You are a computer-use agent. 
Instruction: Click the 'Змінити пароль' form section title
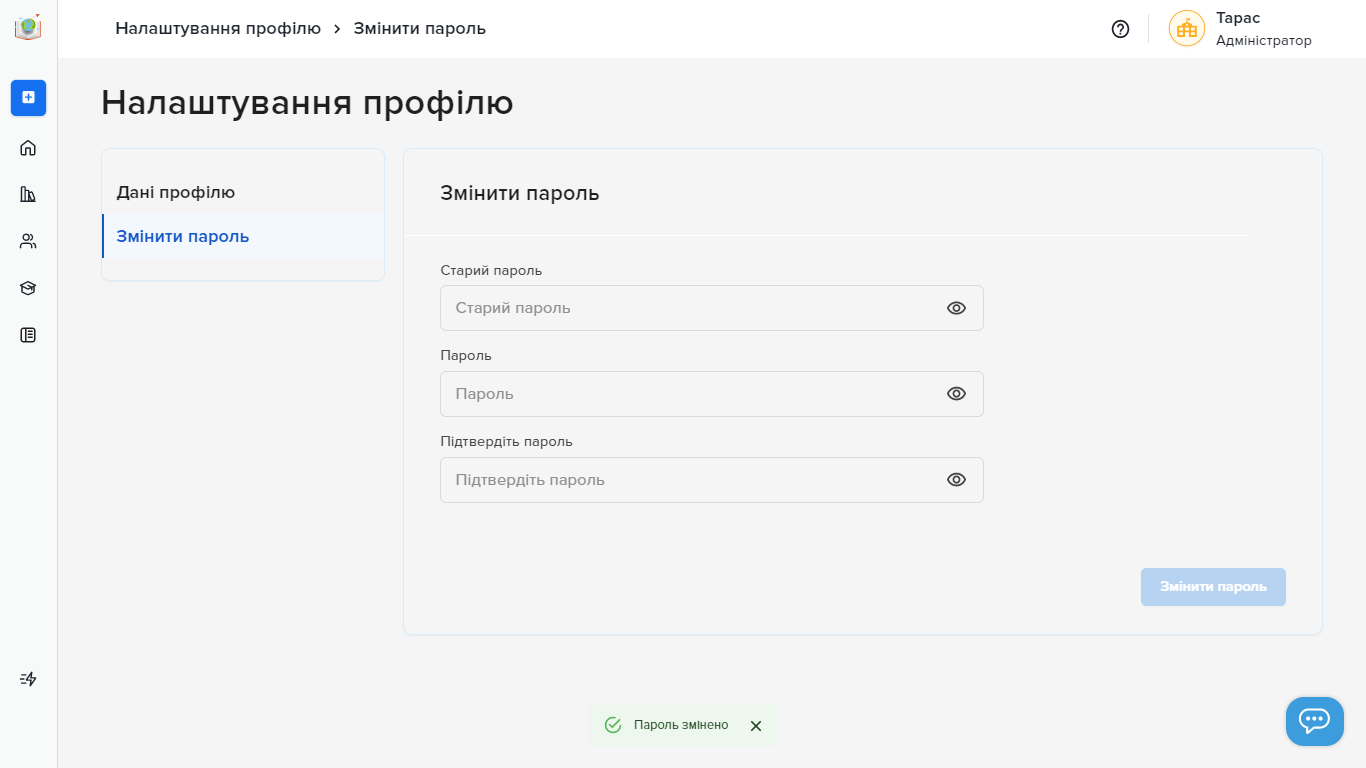click(520, 193)
